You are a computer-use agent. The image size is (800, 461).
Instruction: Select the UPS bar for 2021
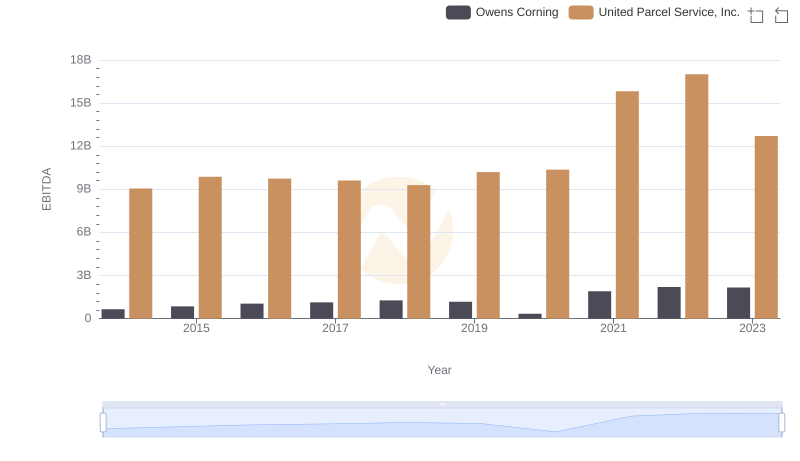tap(627, 205)
